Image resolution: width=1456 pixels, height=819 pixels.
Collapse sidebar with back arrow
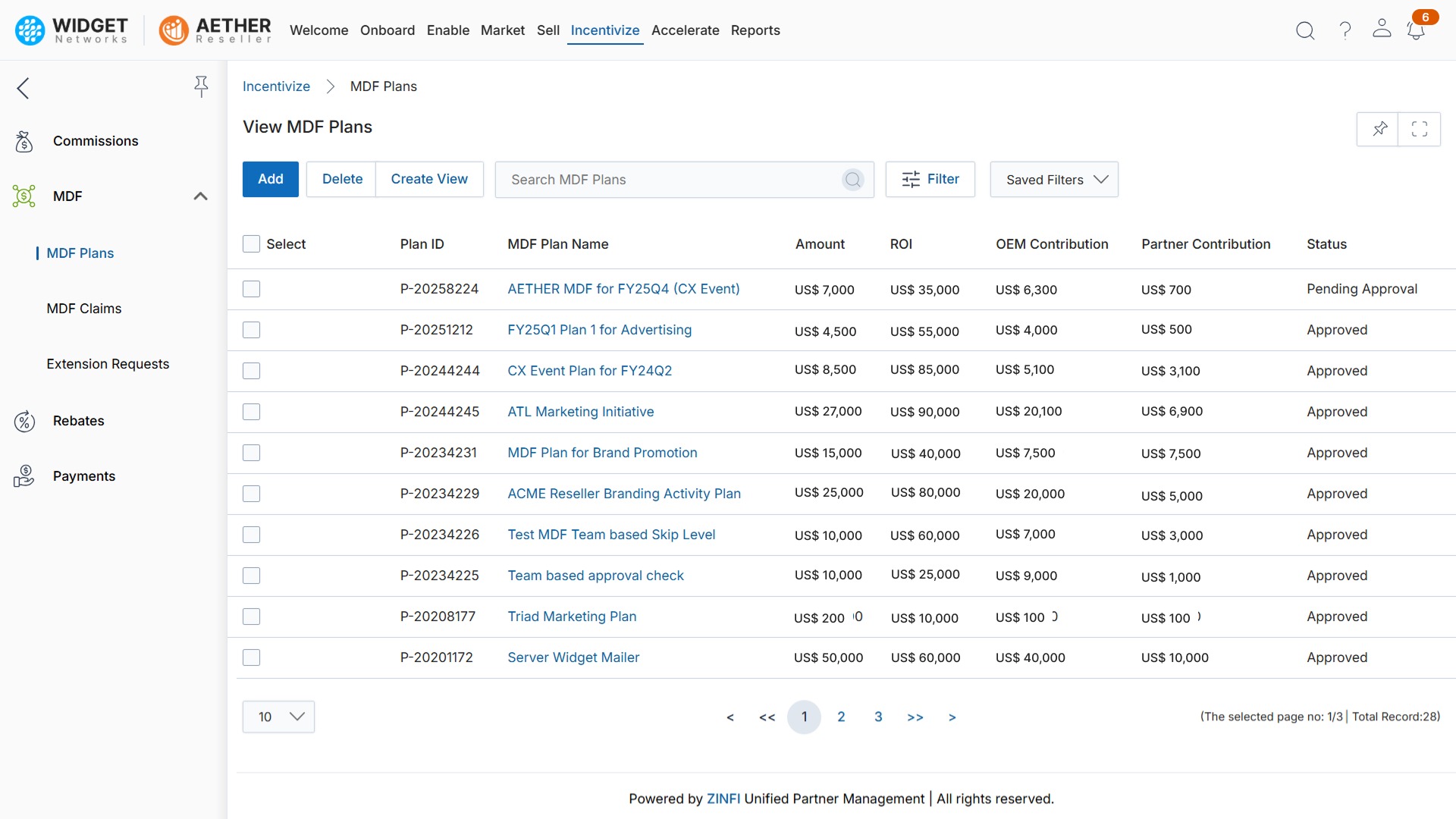[24, 88]
